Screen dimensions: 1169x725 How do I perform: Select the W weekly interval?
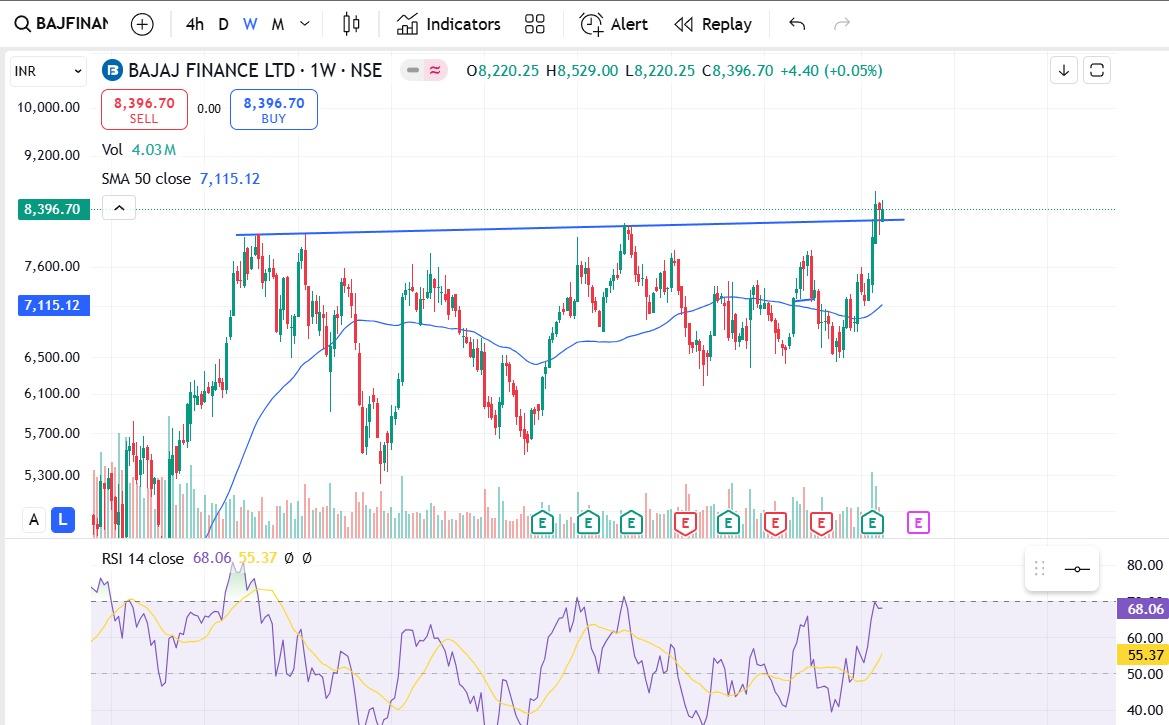coord(250,24)
